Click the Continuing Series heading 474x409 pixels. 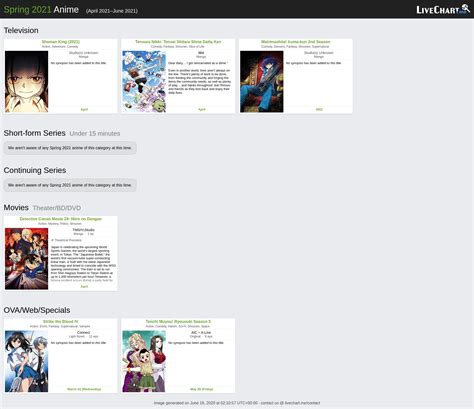tap(35, 170)
